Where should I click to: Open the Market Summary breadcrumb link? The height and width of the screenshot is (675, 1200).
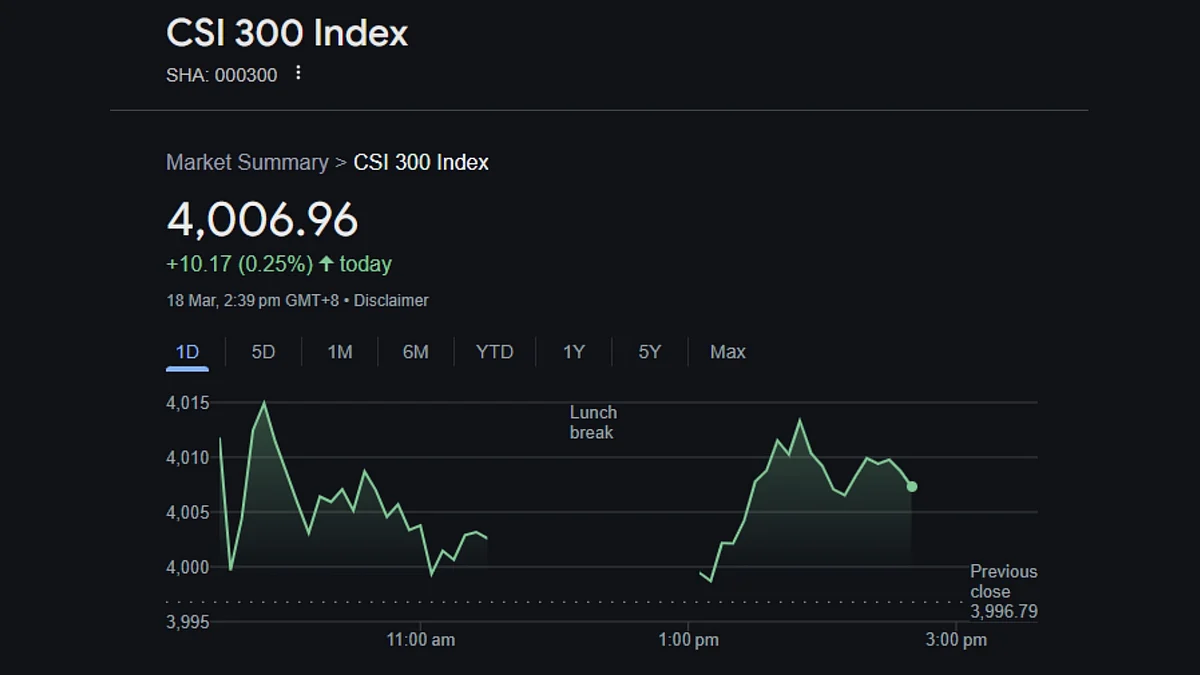coord(247,162)
